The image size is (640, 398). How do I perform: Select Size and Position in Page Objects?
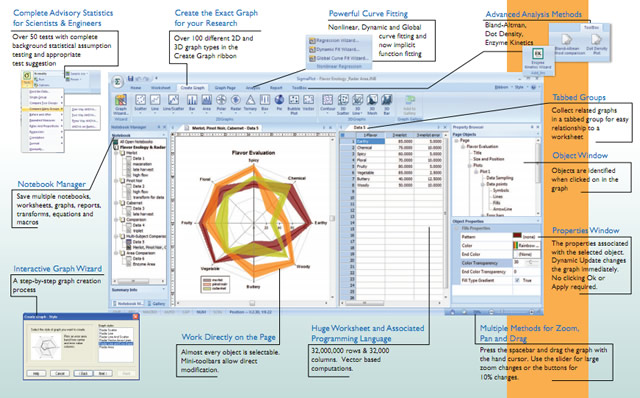(489, 159)
